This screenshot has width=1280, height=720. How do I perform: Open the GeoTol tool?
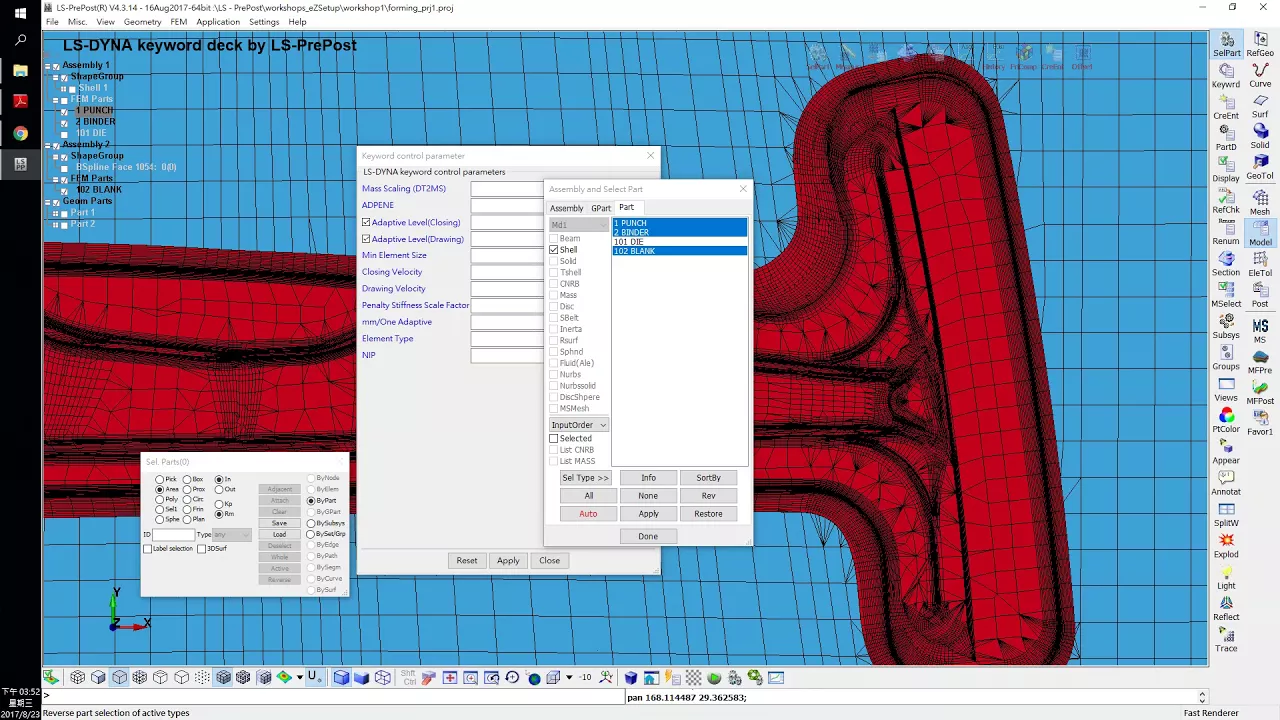(x=1260, y=167)
